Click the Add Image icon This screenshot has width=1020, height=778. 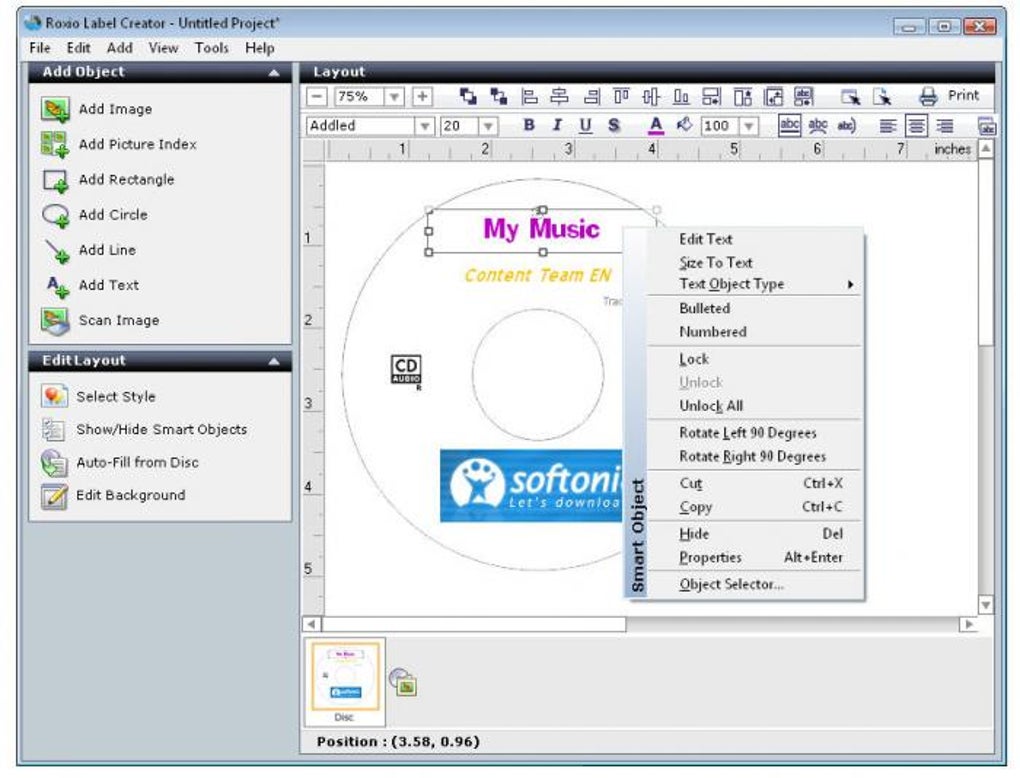55,109
